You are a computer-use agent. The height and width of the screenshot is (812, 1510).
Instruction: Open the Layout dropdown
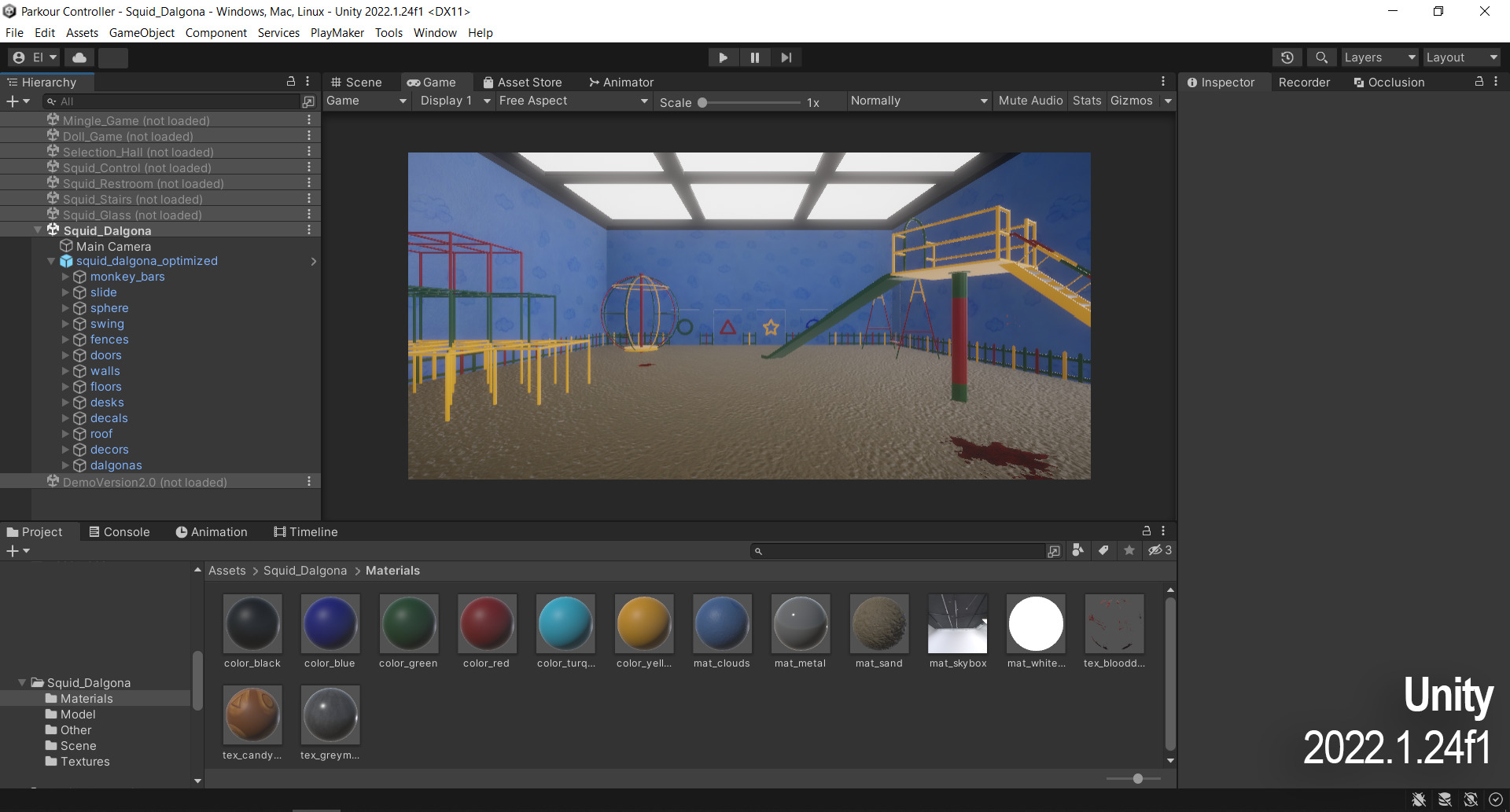[1461, 57]
